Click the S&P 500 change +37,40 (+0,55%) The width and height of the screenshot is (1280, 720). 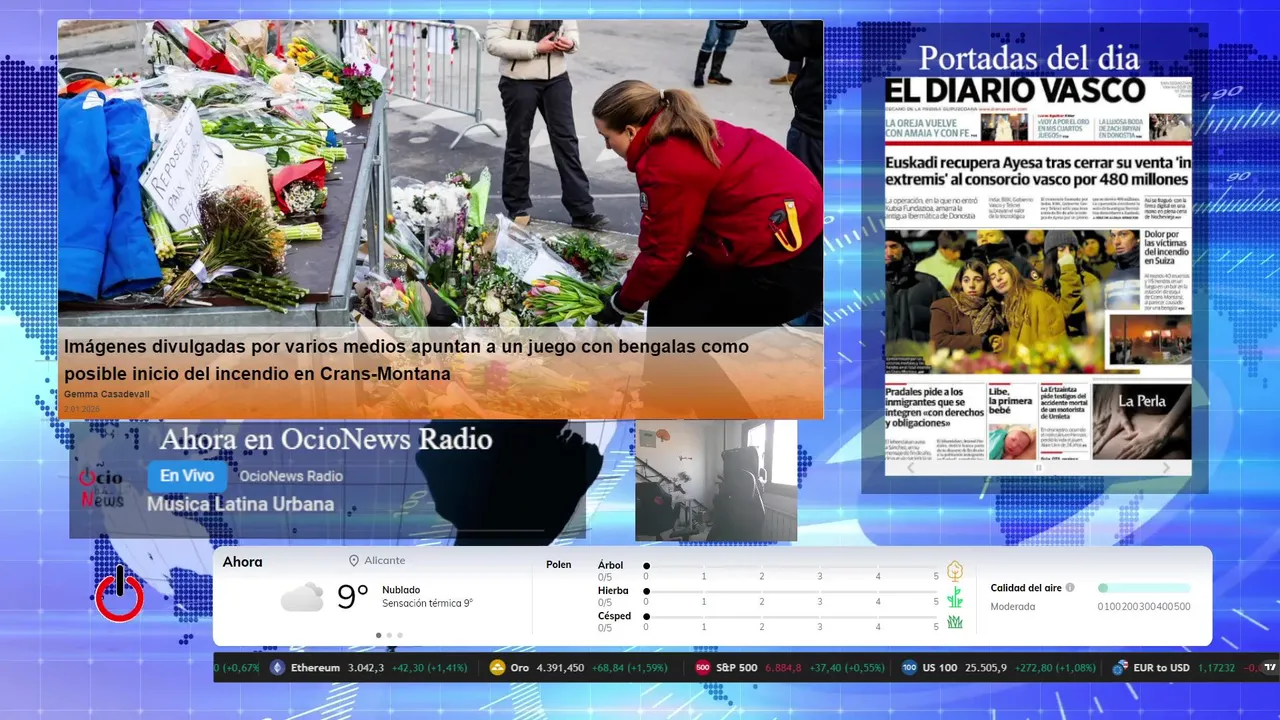click(846, 668)
